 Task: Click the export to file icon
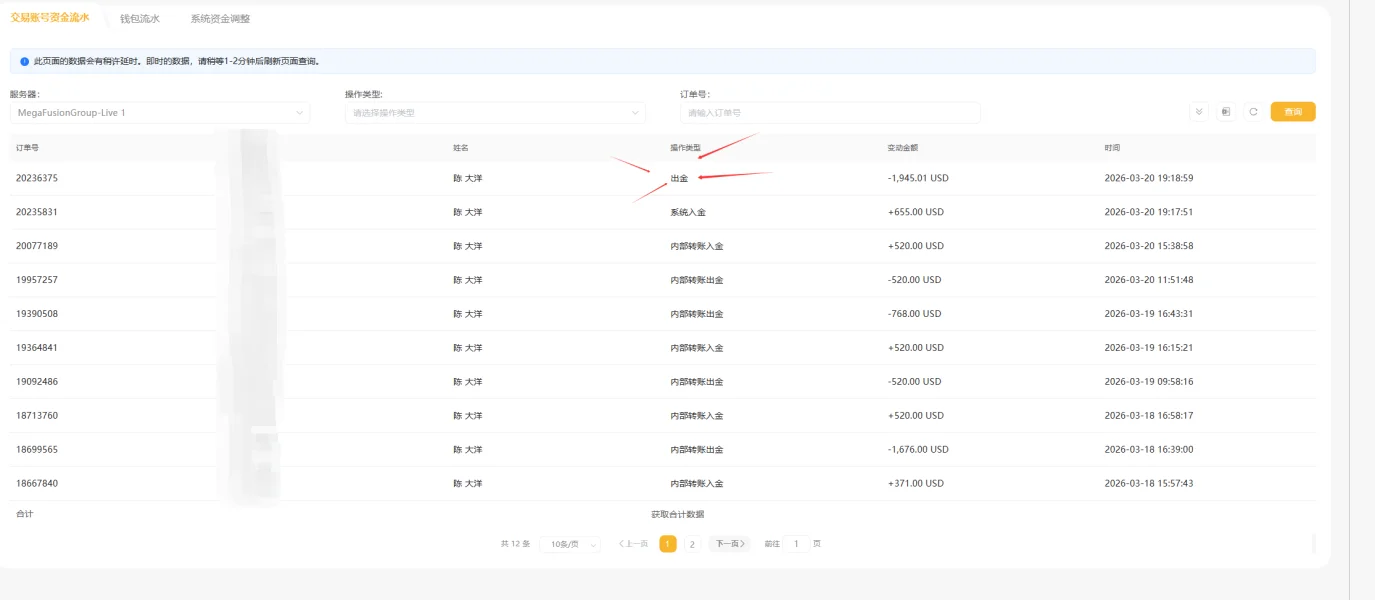click(x=1226, y=112)
